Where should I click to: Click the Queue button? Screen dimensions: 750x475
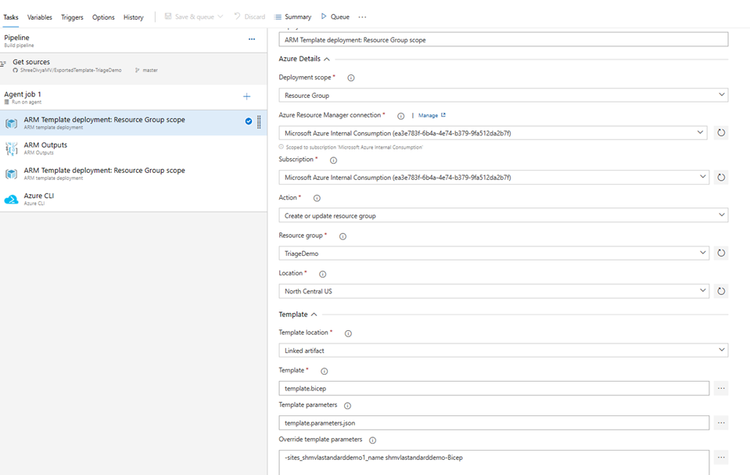tap(335, 17)
